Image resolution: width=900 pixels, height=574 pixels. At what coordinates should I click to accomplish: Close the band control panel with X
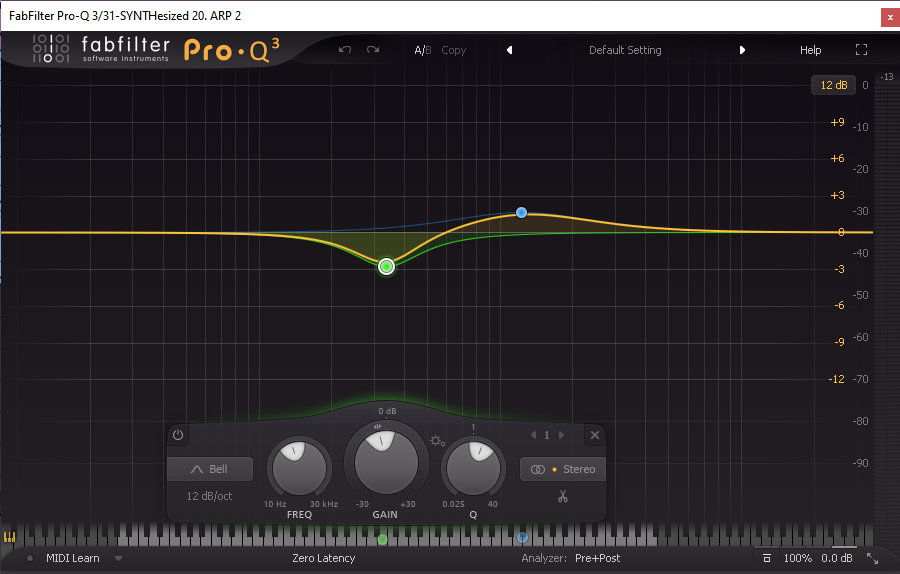click(x=594, y=435)
